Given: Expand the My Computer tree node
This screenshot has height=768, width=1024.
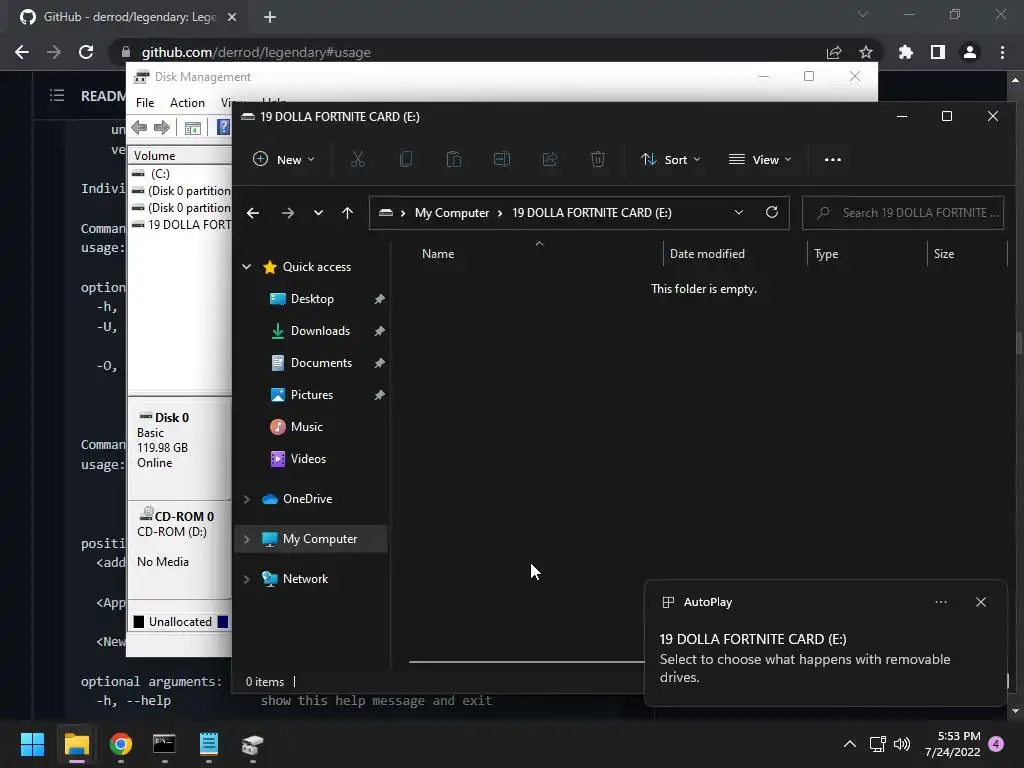Looking at the screenshot, I should click(x=247, y=539).
